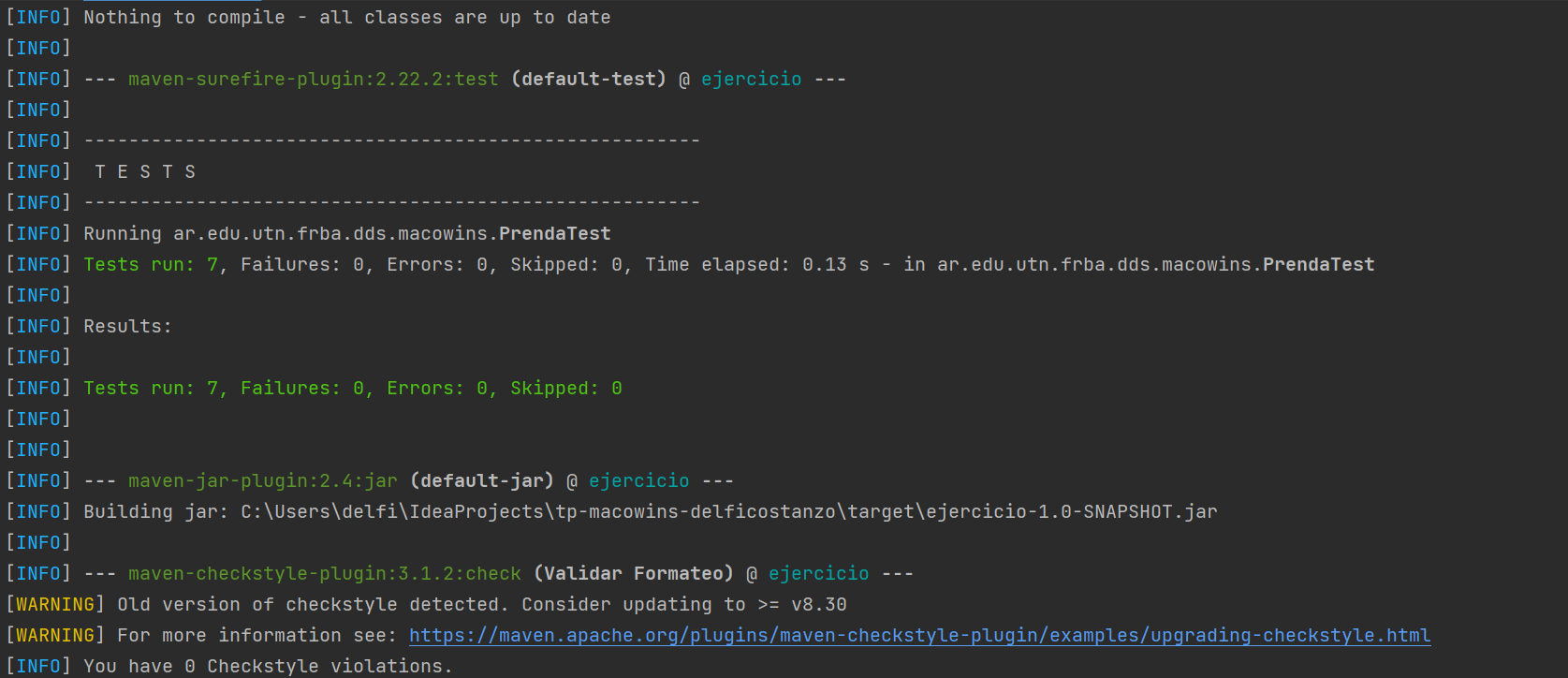Click the maven-checkstyle-plugin:3.1.2:check text
The image size is (1568, 678).
coord(325,573)
